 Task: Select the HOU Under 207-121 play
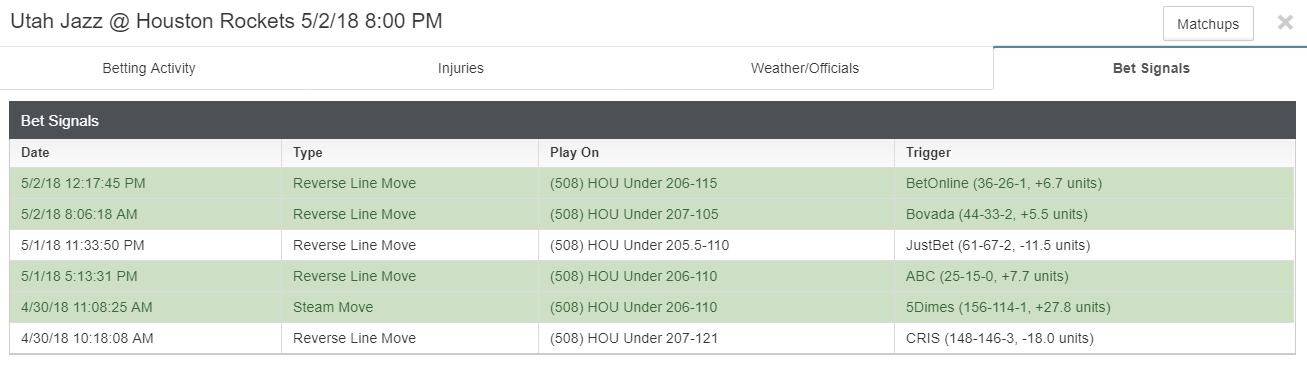point(634,338)
